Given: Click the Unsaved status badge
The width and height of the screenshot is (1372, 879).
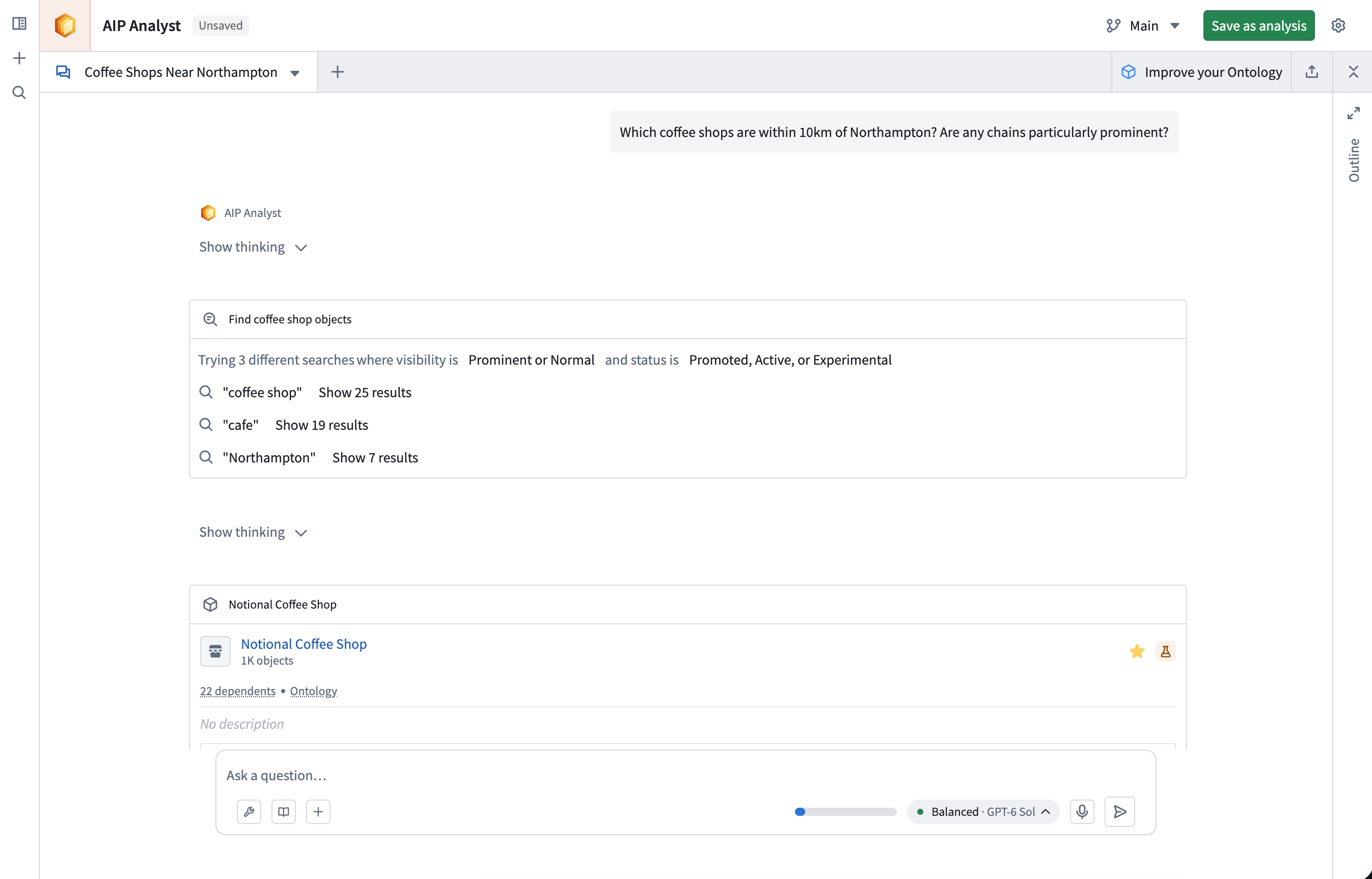Looking at the screenshot, I should pyautogui.click(x=221, y=25).
